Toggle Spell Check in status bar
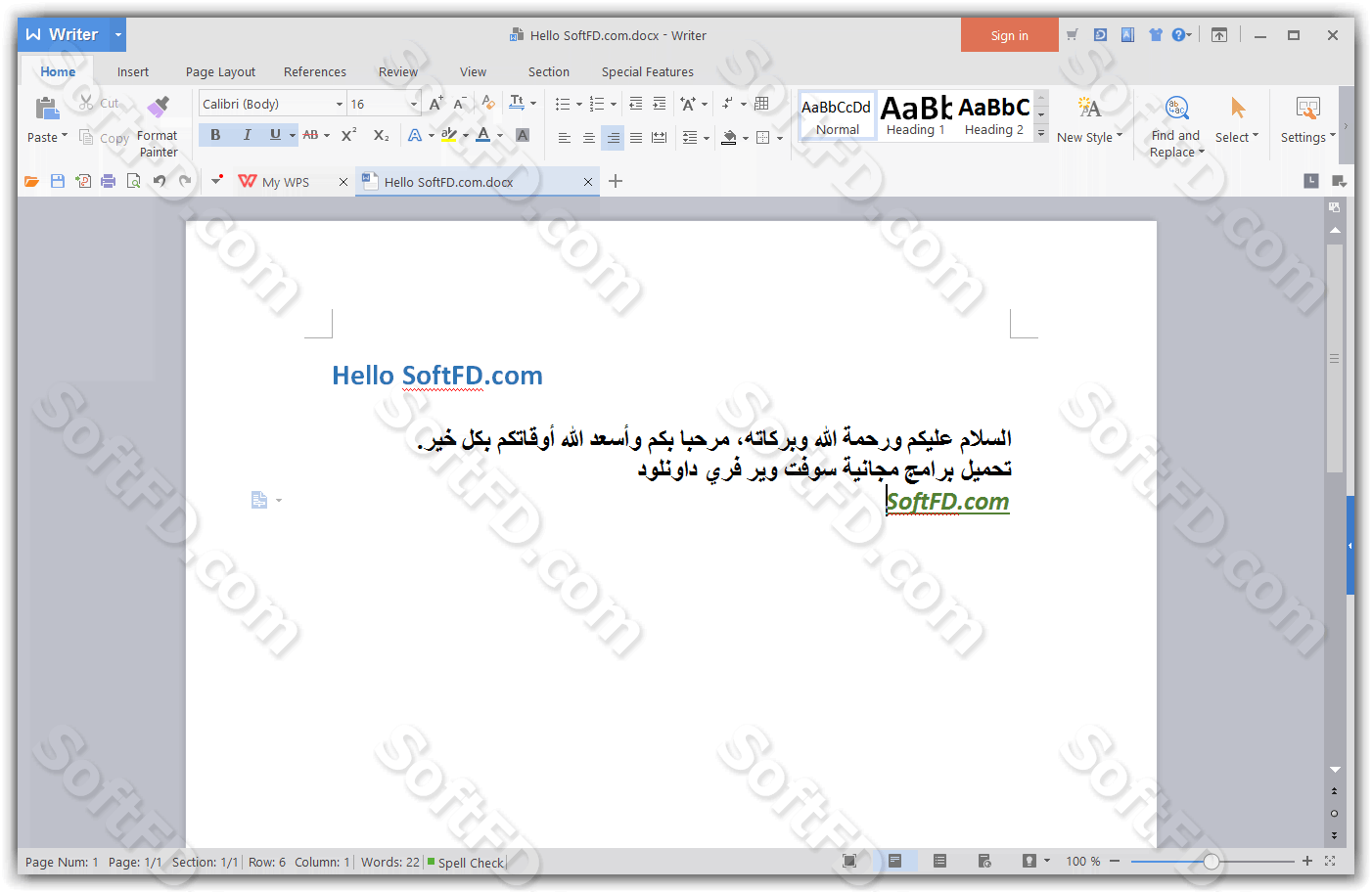1372x892 pixels. [466, 863]
